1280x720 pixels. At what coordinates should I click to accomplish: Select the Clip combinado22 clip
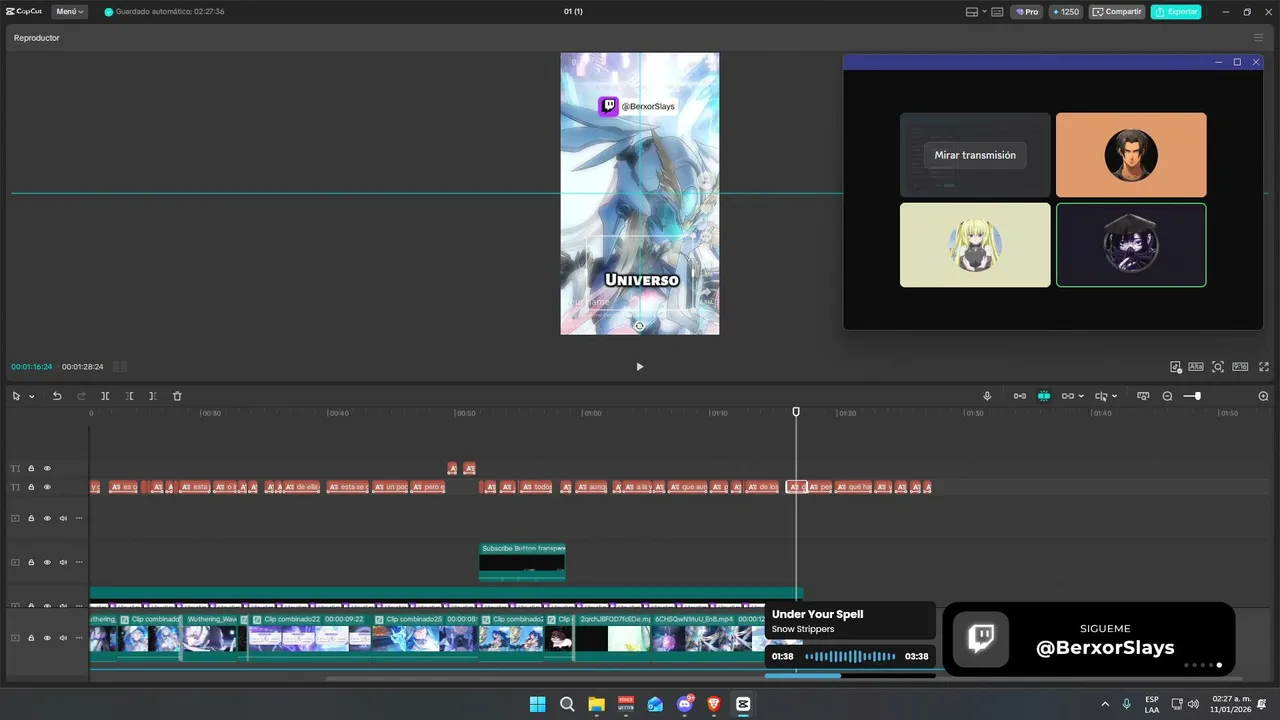[309, 637]
